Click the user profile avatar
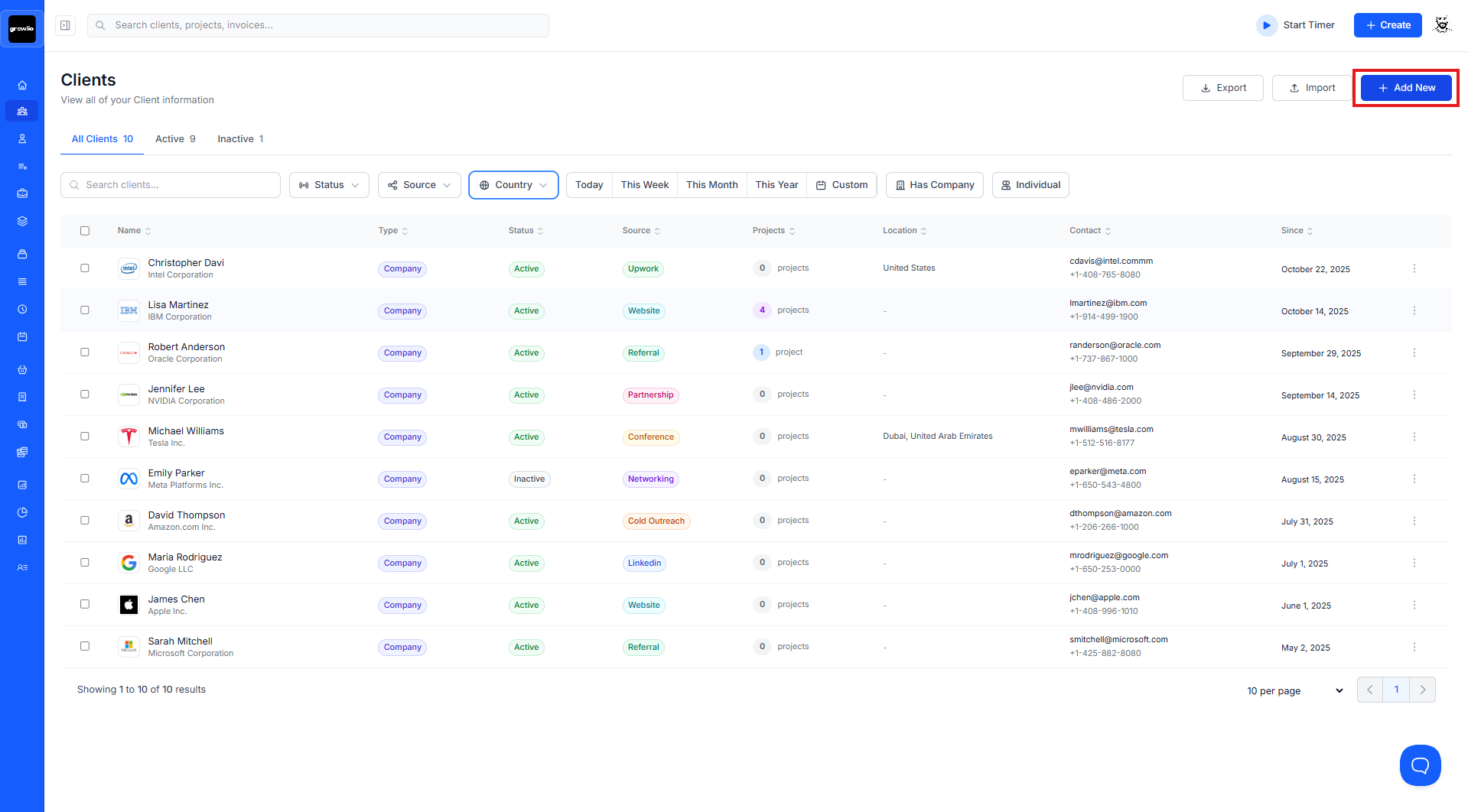 pyautogui.click(x=1442, y=25)
